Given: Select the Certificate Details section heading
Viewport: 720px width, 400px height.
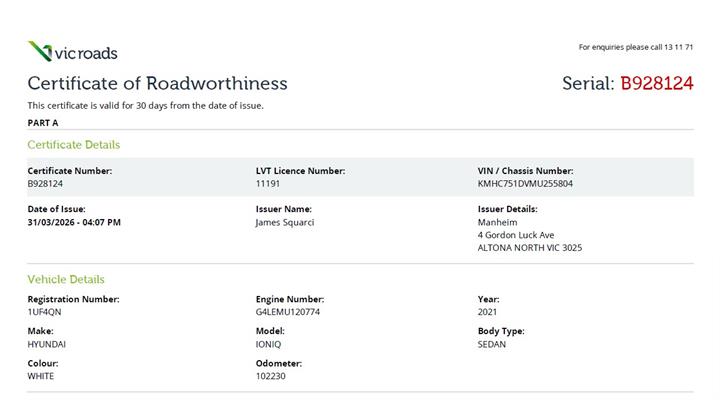Looking at the screenshot, I should point(73,145).
